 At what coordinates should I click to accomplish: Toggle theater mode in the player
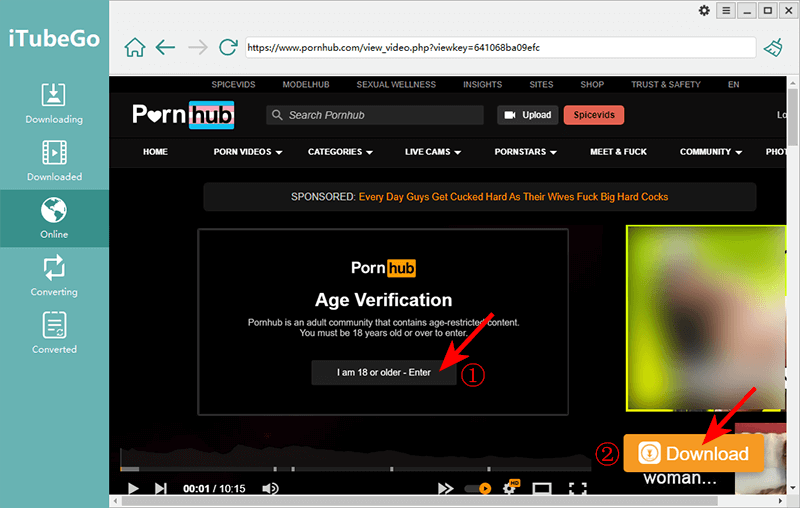[x=542, y=489]
